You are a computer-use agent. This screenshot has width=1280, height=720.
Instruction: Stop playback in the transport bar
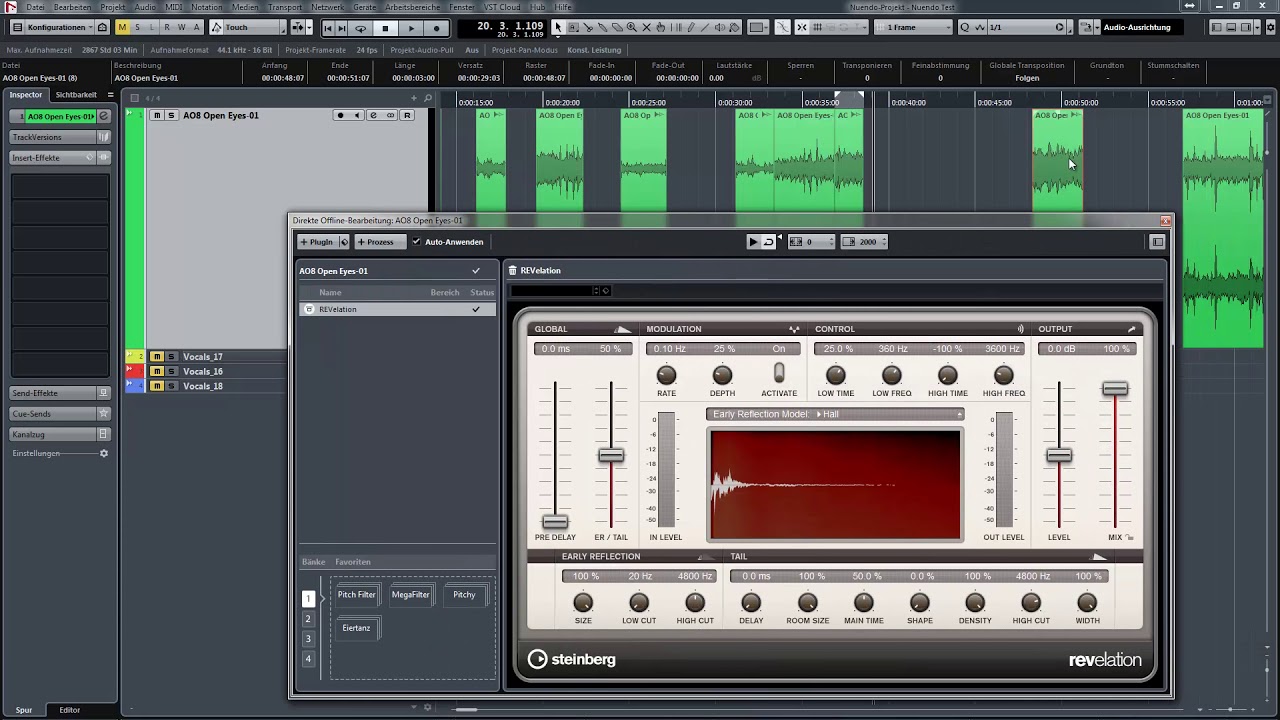pos(386,28)
